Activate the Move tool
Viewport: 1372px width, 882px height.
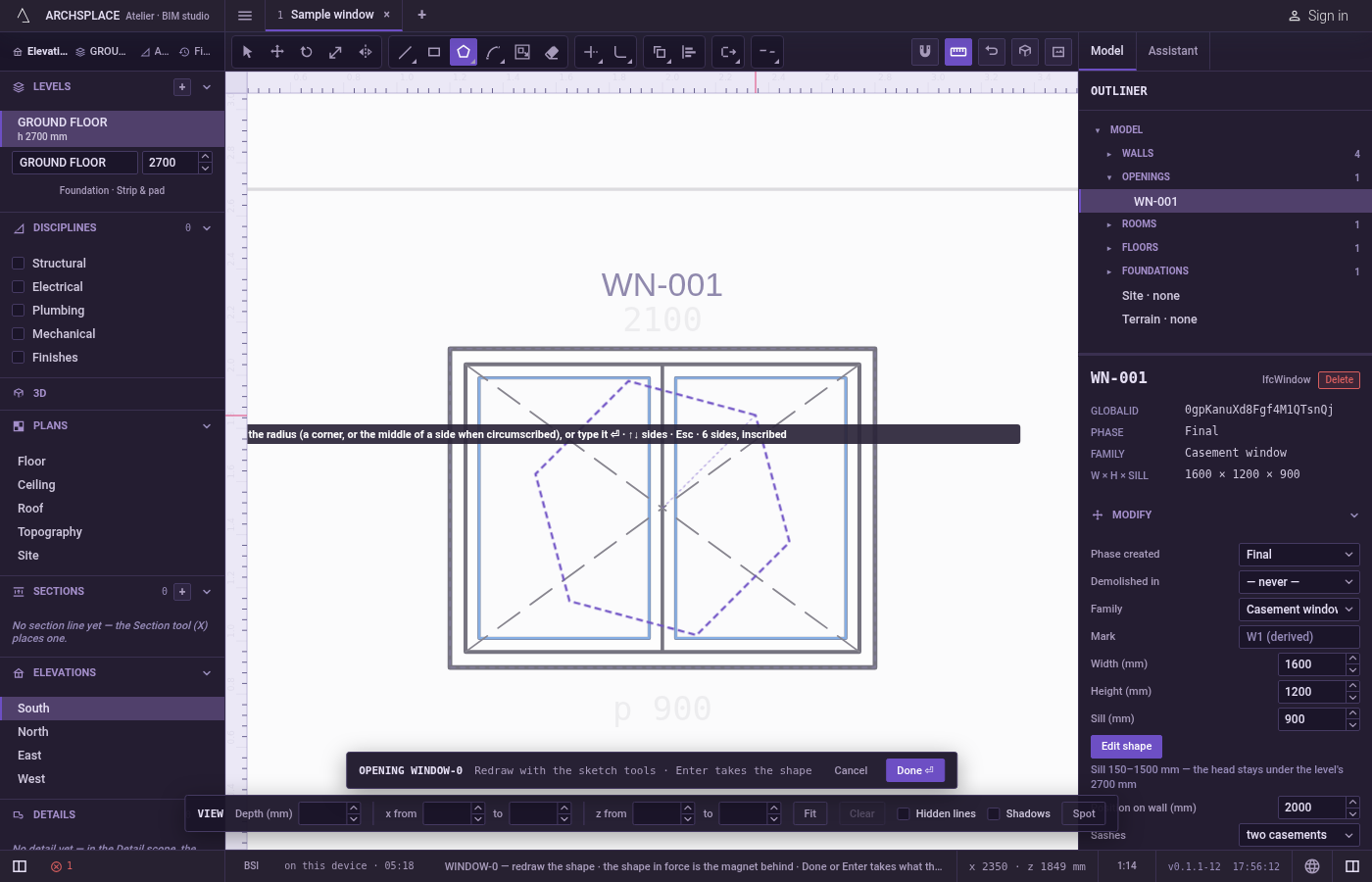tap(277, 52)
